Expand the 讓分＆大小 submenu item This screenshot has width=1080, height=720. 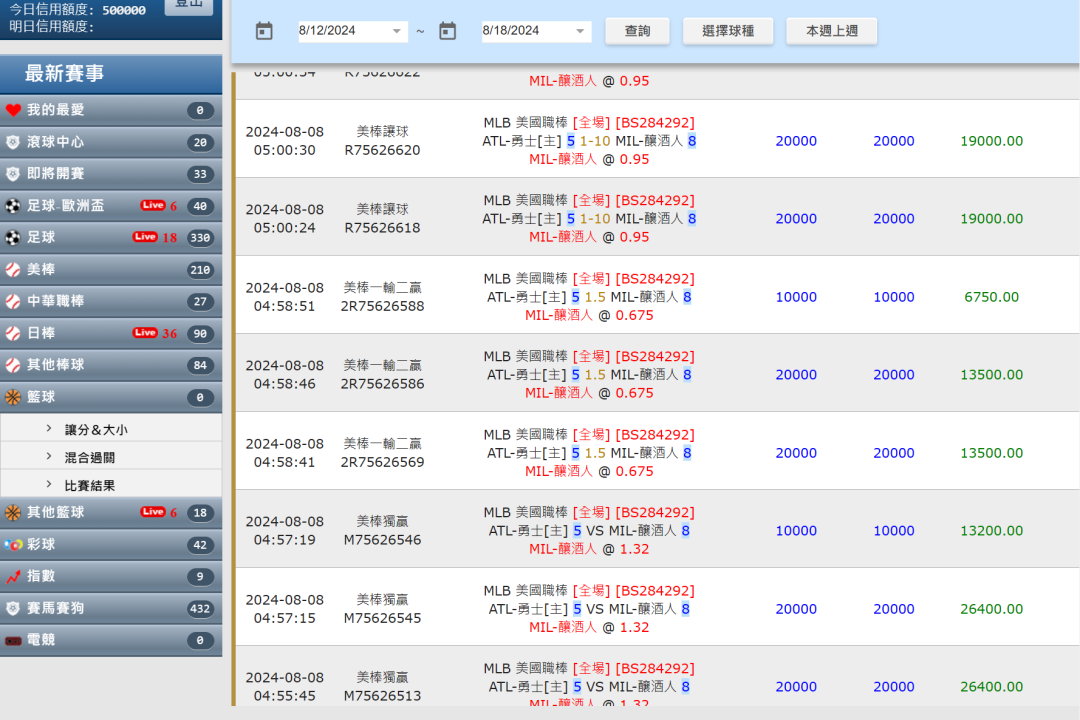[96, 430]
